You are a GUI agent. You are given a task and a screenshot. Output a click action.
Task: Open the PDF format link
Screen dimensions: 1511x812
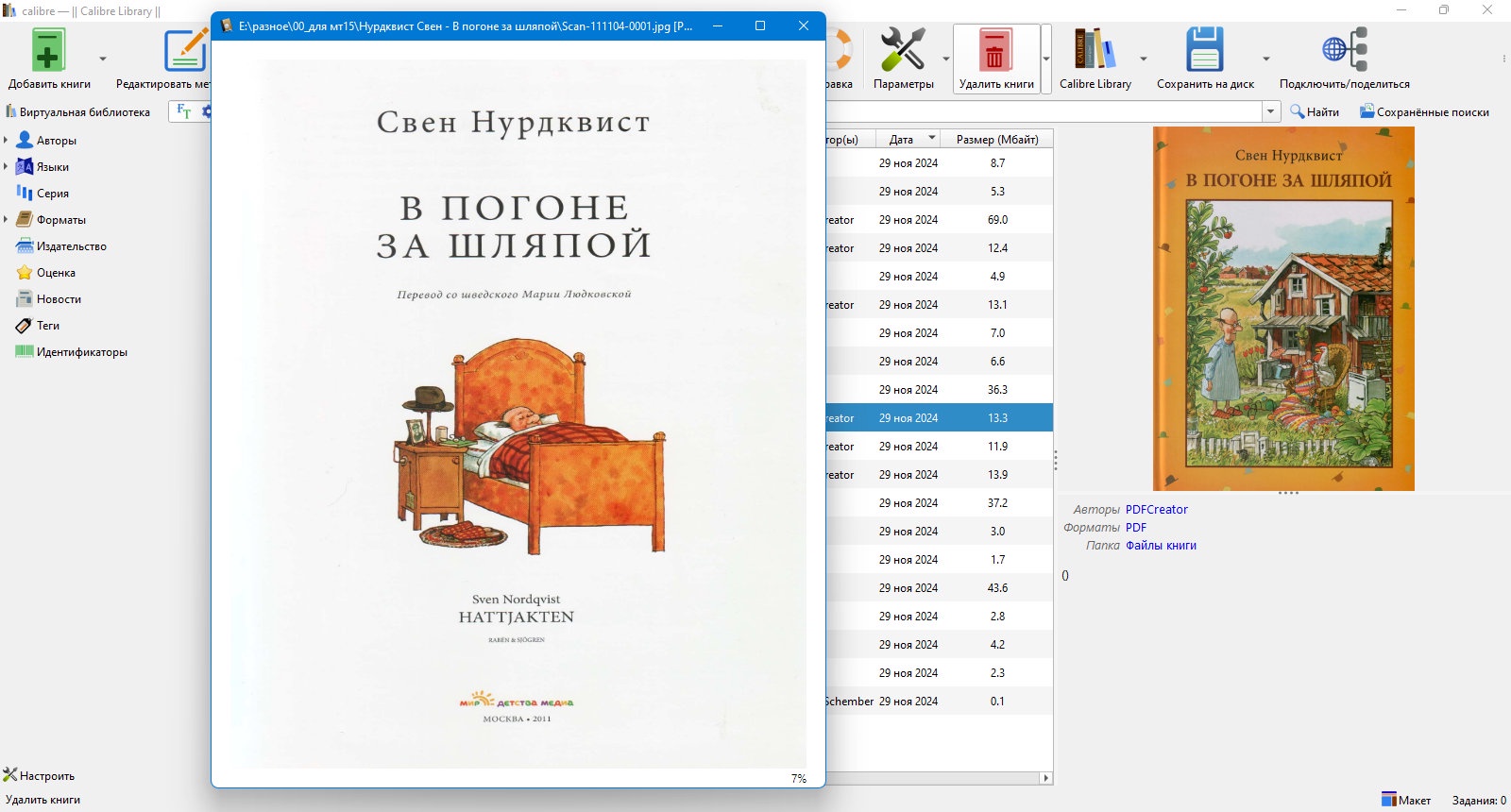[x=1136, y=528]
